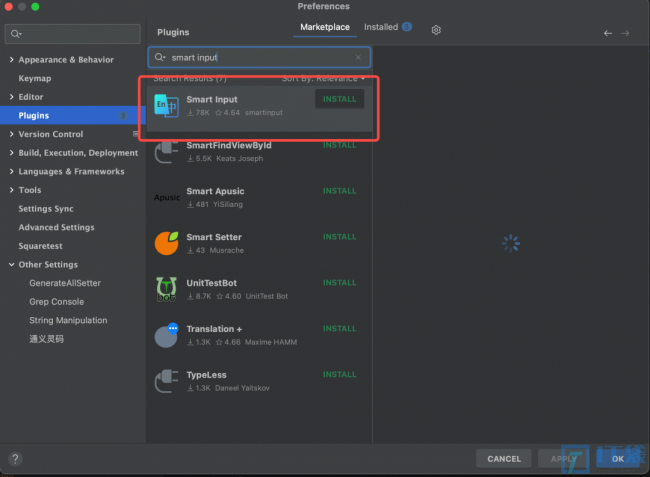Open the plugins gear settings icon
Image resolution: width=650 pixels, height=477 pixels.
(436, 30)
